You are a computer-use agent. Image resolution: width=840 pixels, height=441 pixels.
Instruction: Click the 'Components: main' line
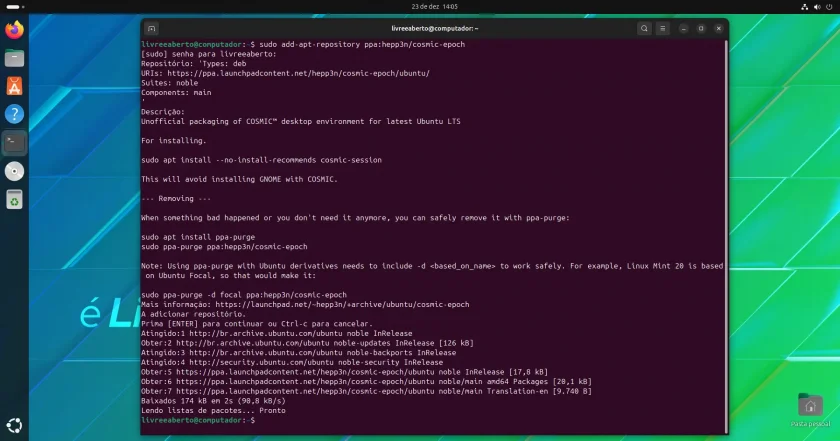coord(176,93)
